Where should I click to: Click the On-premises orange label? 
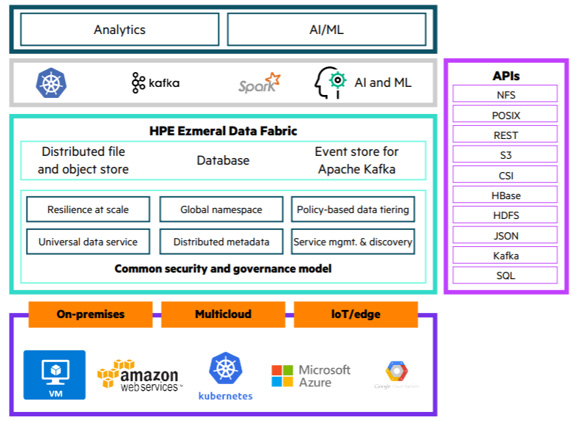pos(90,314)
